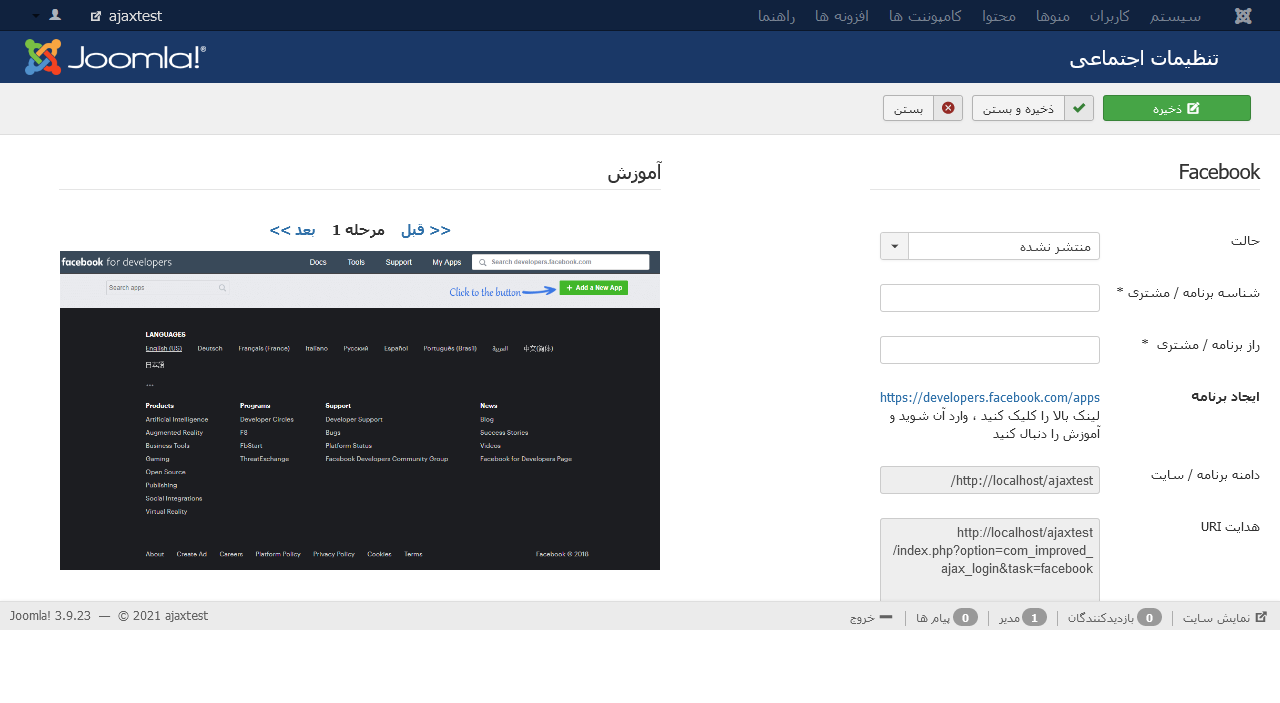
Task: Click the راز برنامه / مشتری input field
Action: [x=990, y=350]
